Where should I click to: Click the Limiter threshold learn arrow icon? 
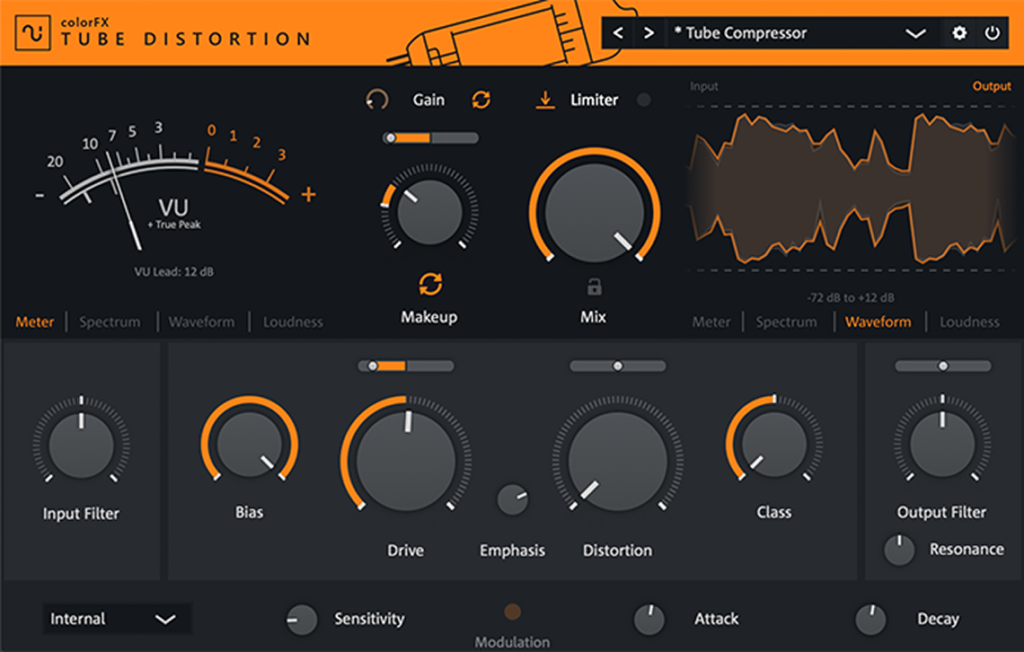[x=545, y=100]
